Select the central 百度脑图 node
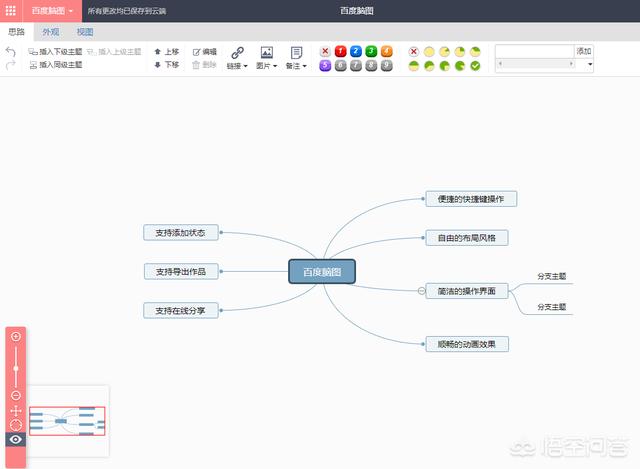The height and width of the screenshot is (469, 640). [322, 271]
